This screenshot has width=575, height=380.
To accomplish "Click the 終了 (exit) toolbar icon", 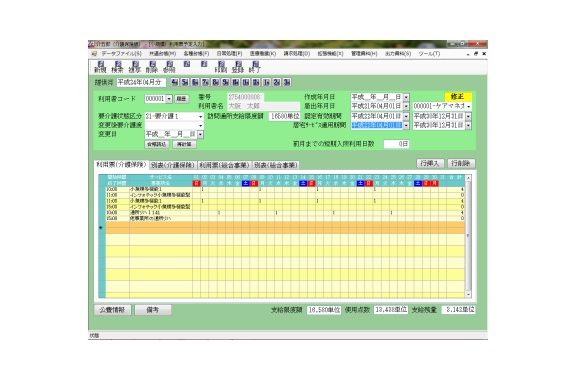I will click(255, 67).
